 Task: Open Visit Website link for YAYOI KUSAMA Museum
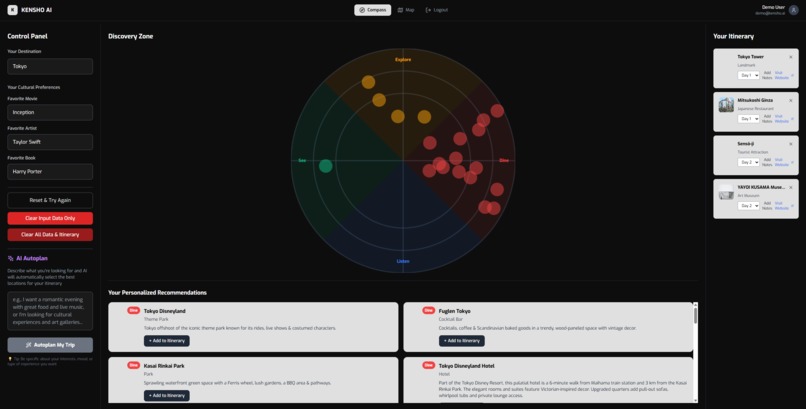click(782, 206)
